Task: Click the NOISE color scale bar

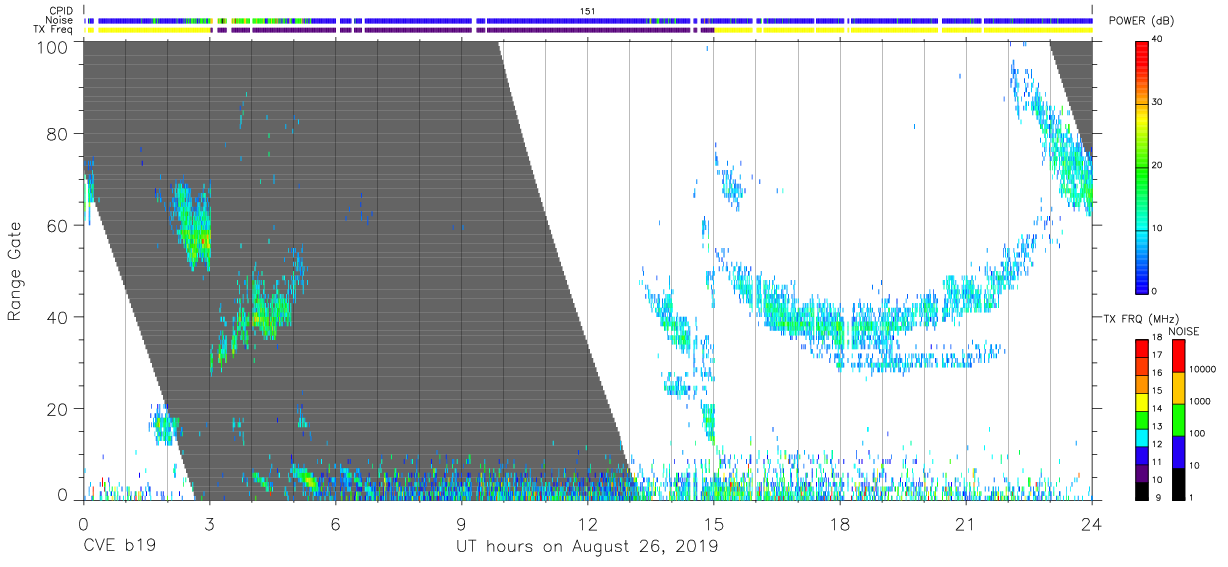Action: (x=1178, y=419)
